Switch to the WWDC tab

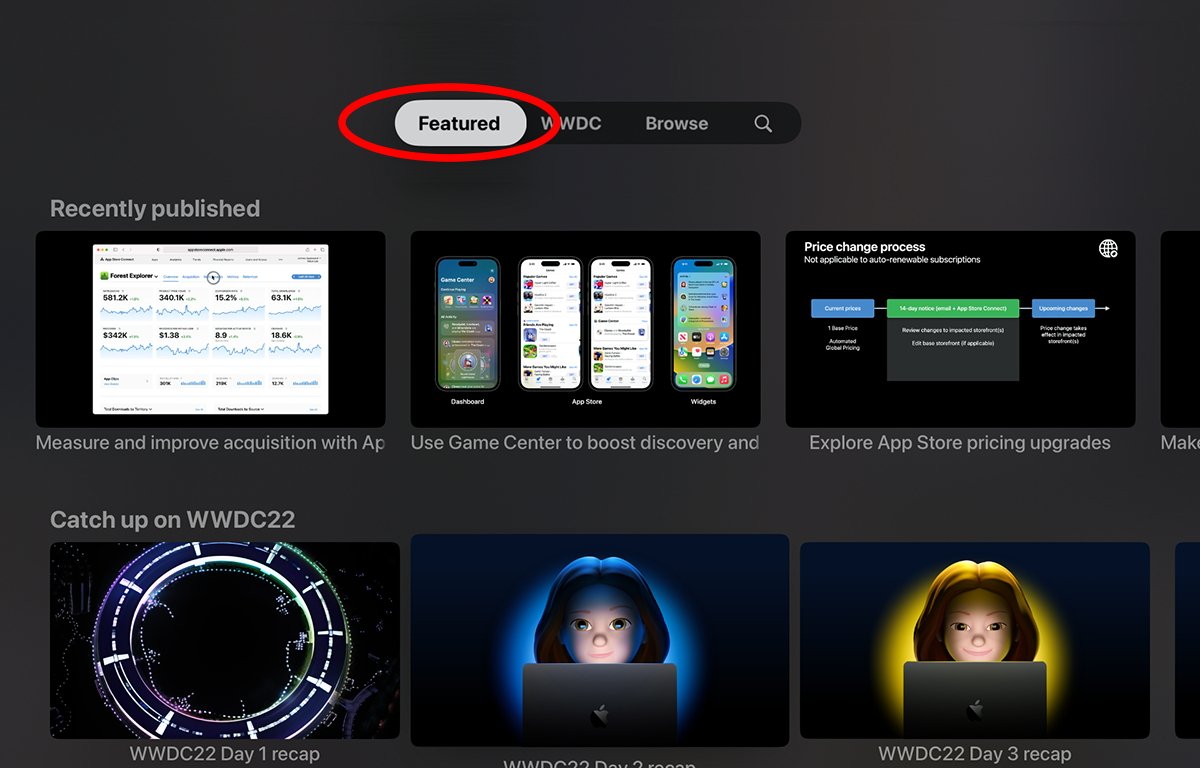pyautogui.click(x=572, y=124)
